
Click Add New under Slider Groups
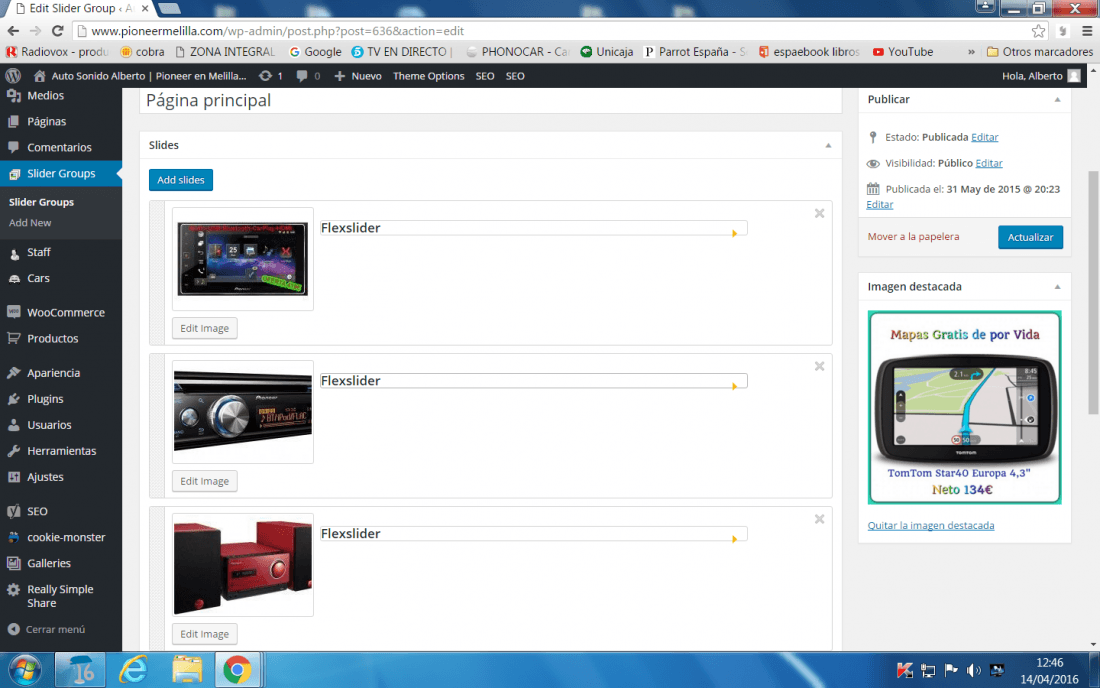(30, 222)
